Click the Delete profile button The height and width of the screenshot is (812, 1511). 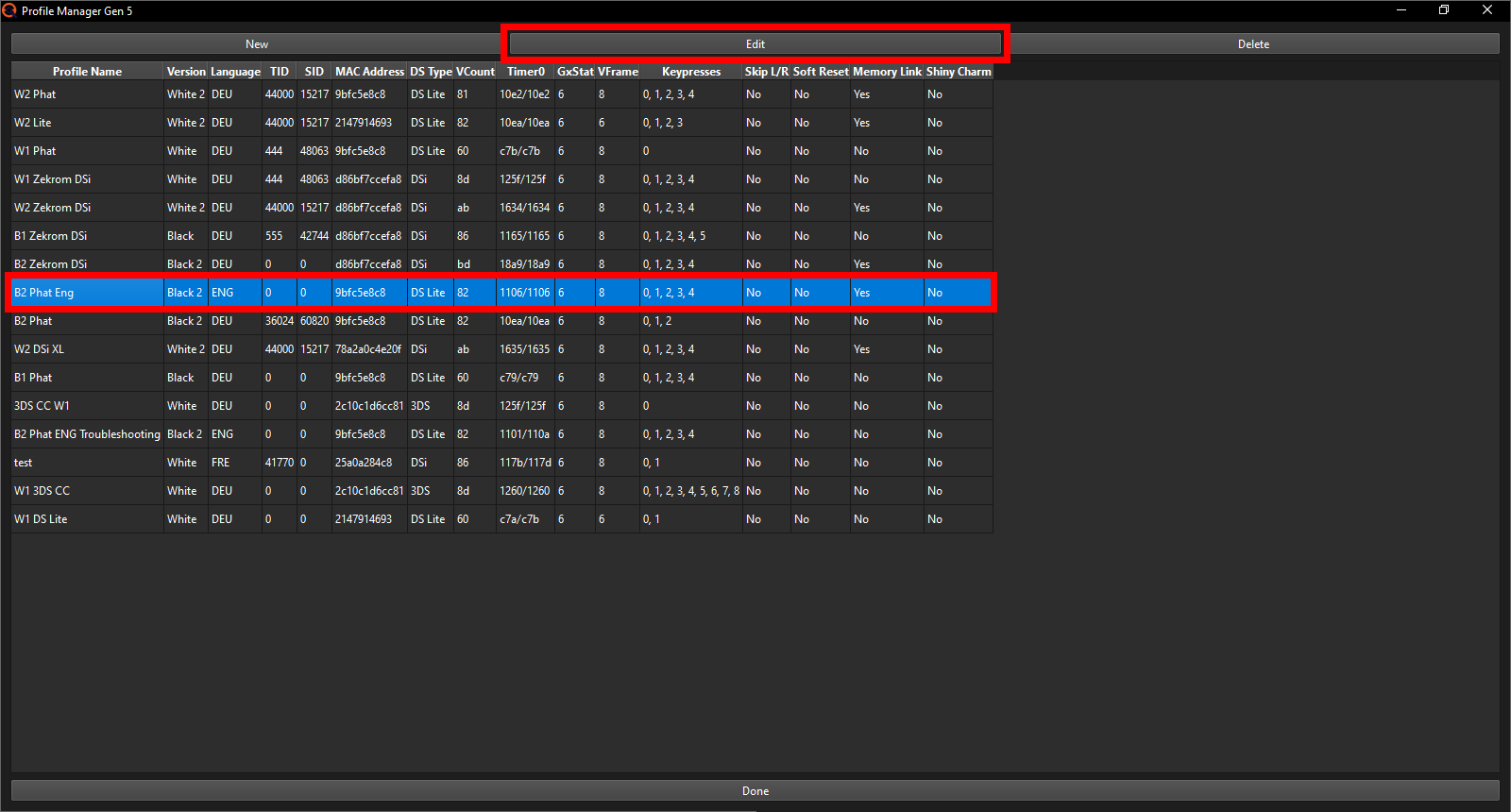pos(1253,44)
